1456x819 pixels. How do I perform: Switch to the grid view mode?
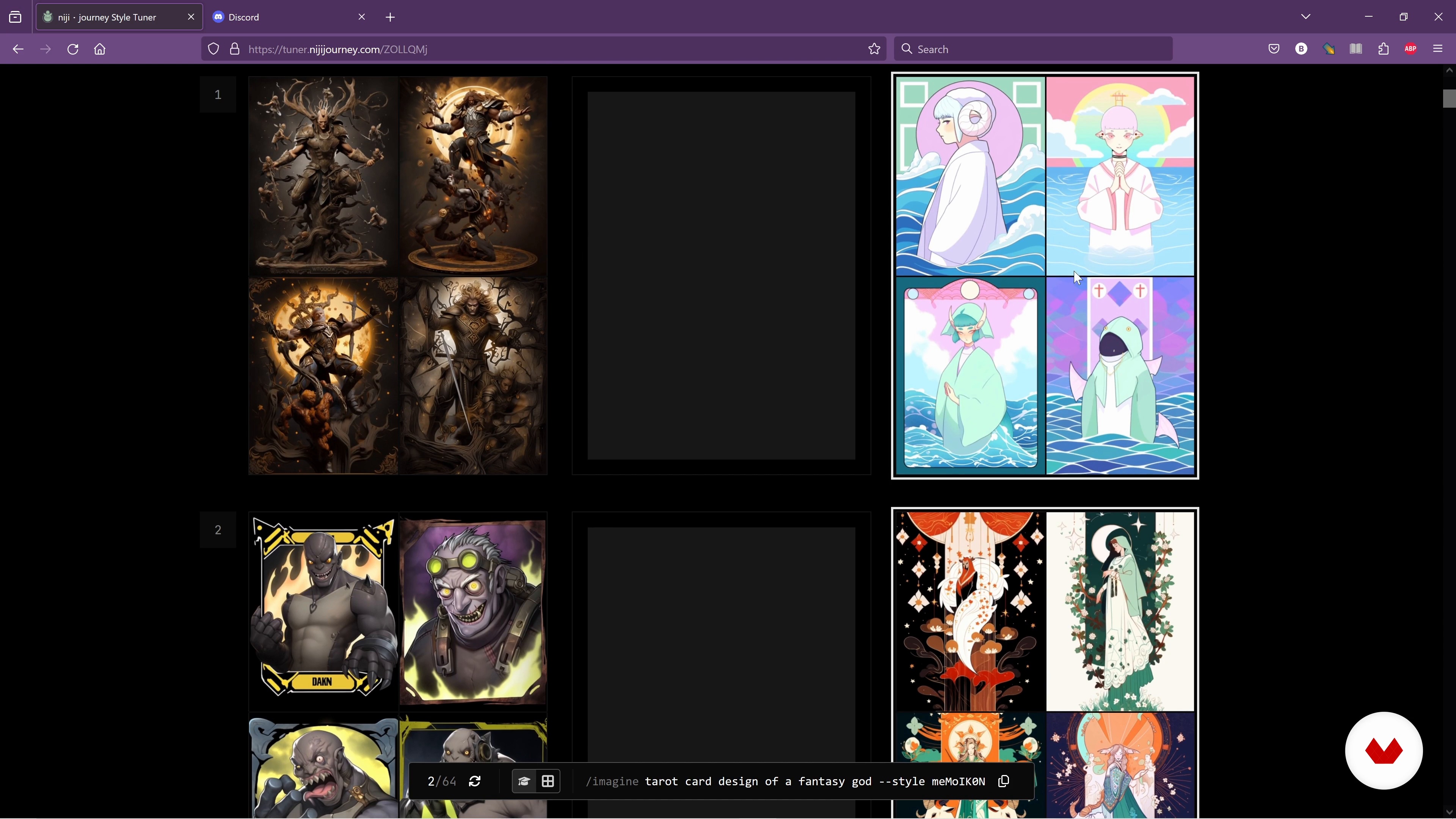pyautogui.click(x=548, y=781)
